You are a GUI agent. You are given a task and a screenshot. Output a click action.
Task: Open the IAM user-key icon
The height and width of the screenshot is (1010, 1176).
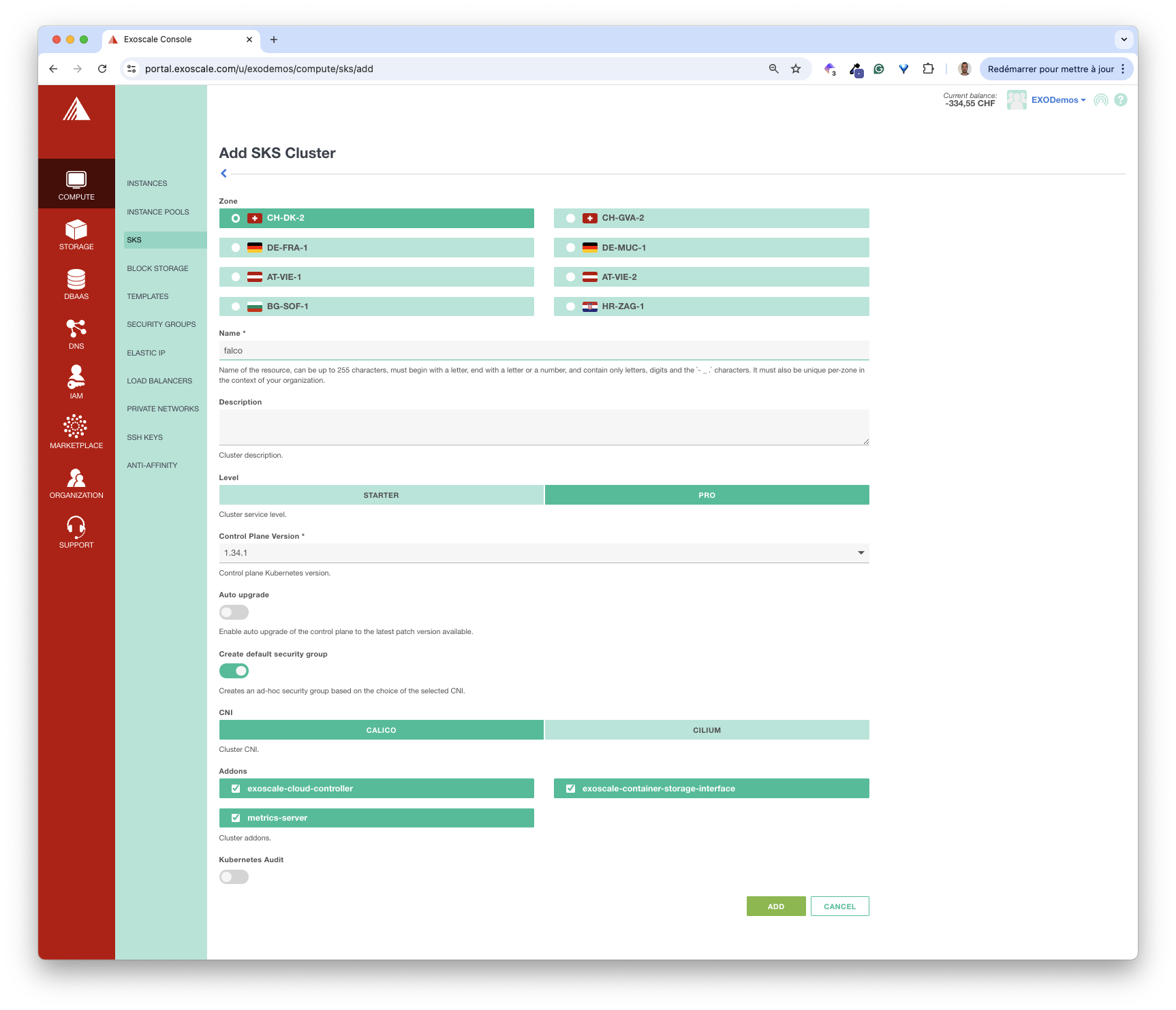click(x=76, y=378)
